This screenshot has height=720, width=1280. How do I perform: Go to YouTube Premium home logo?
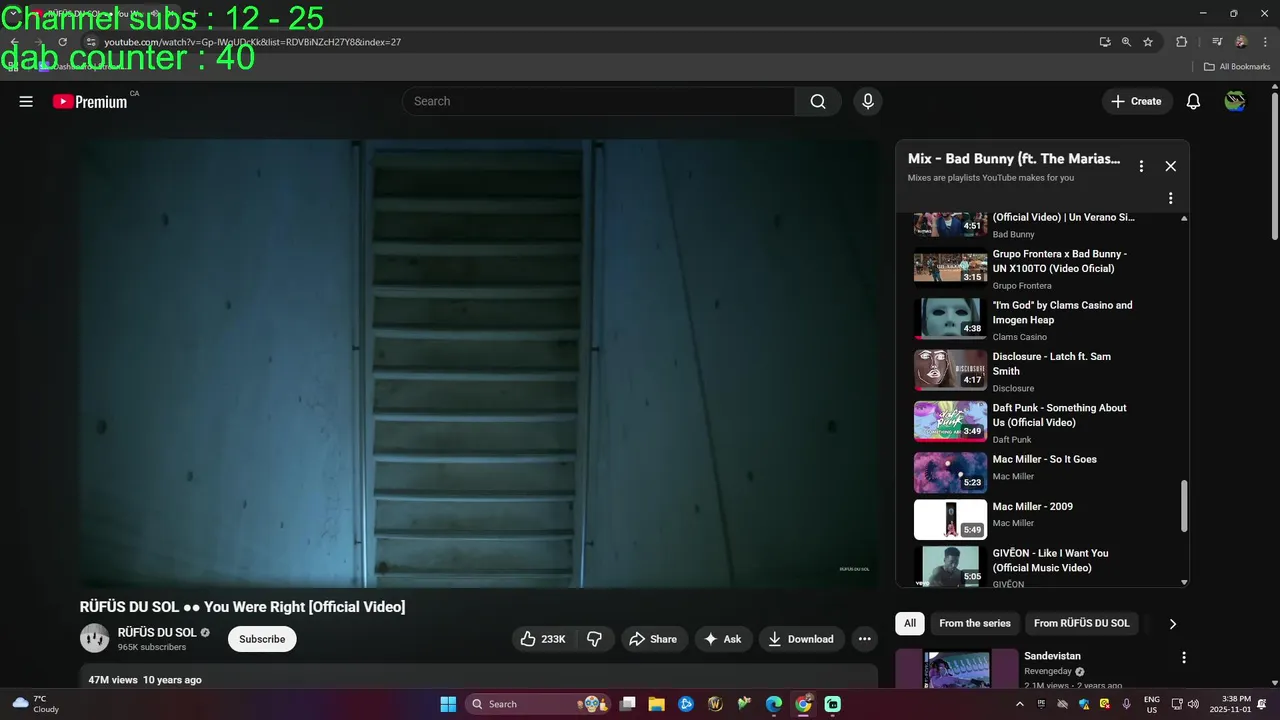click(91, 101)
